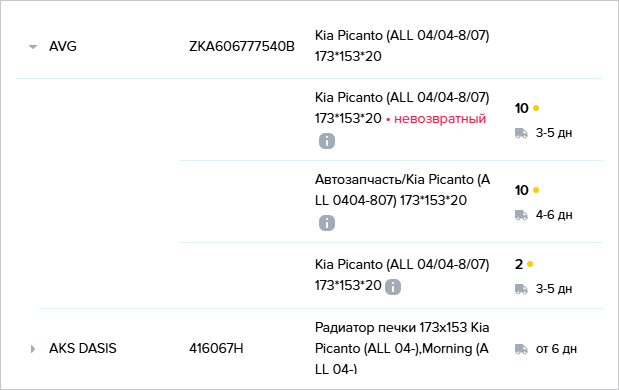
Task: Click the red невозвратный label
Action: pyautogui.click(x=440, y=118)
